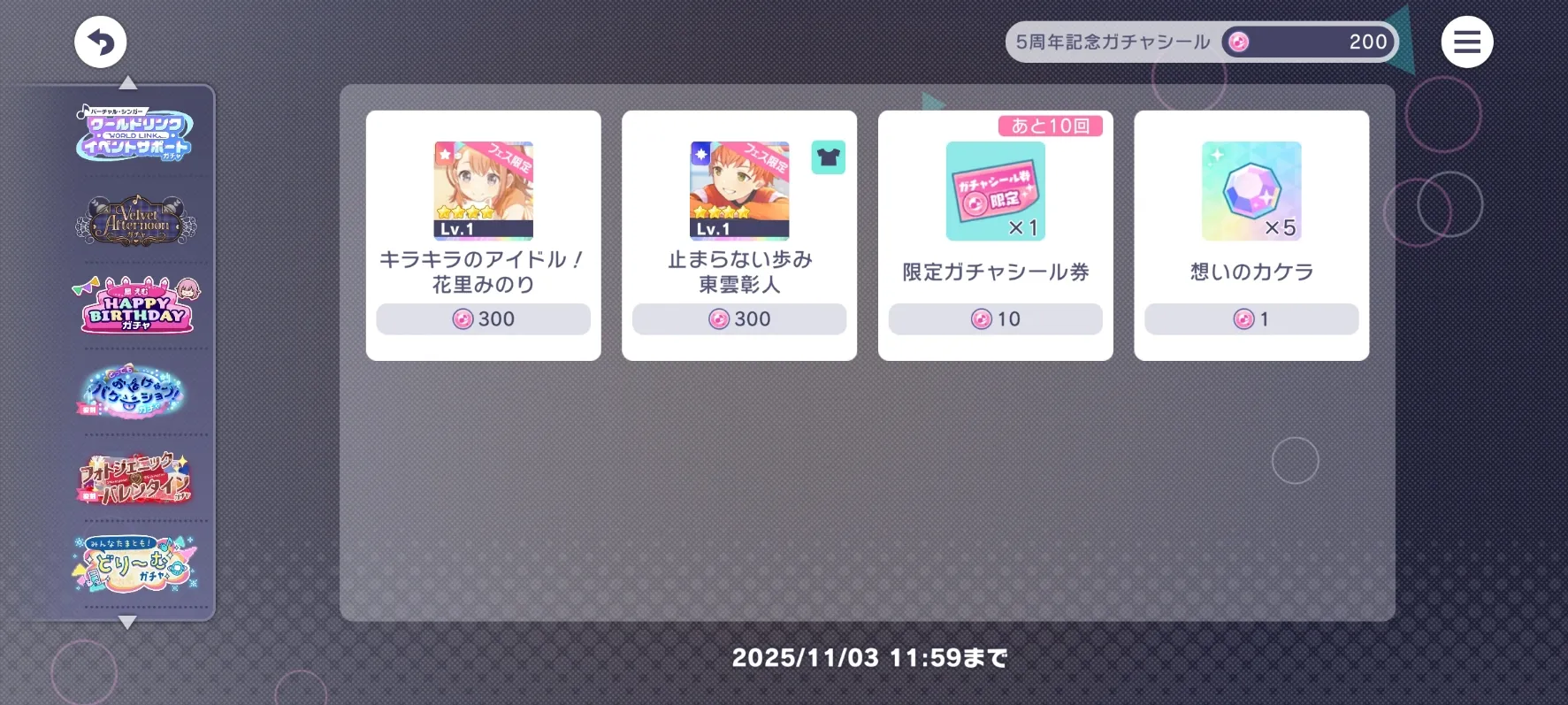Expand the banner list with the down arrow
Image resolution: width=1568 pixels, height=705 pixels.
(x=127, y=623)
